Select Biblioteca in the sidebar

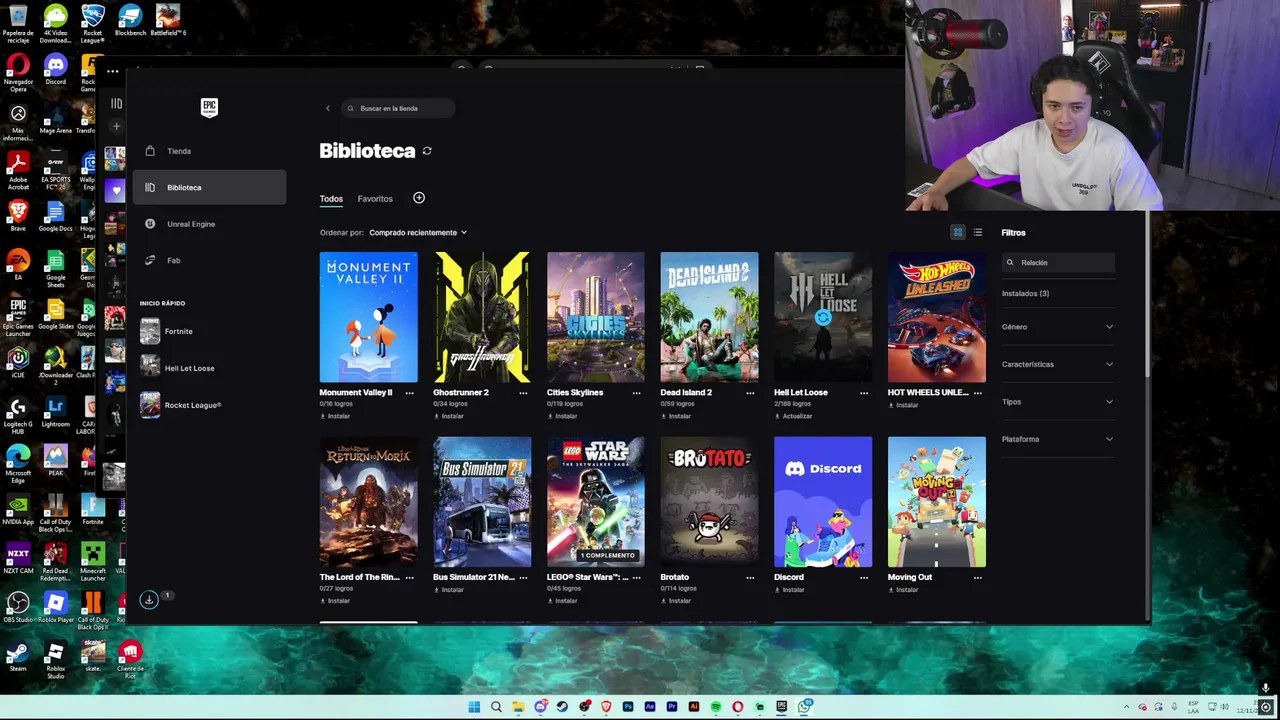point(210,187)
